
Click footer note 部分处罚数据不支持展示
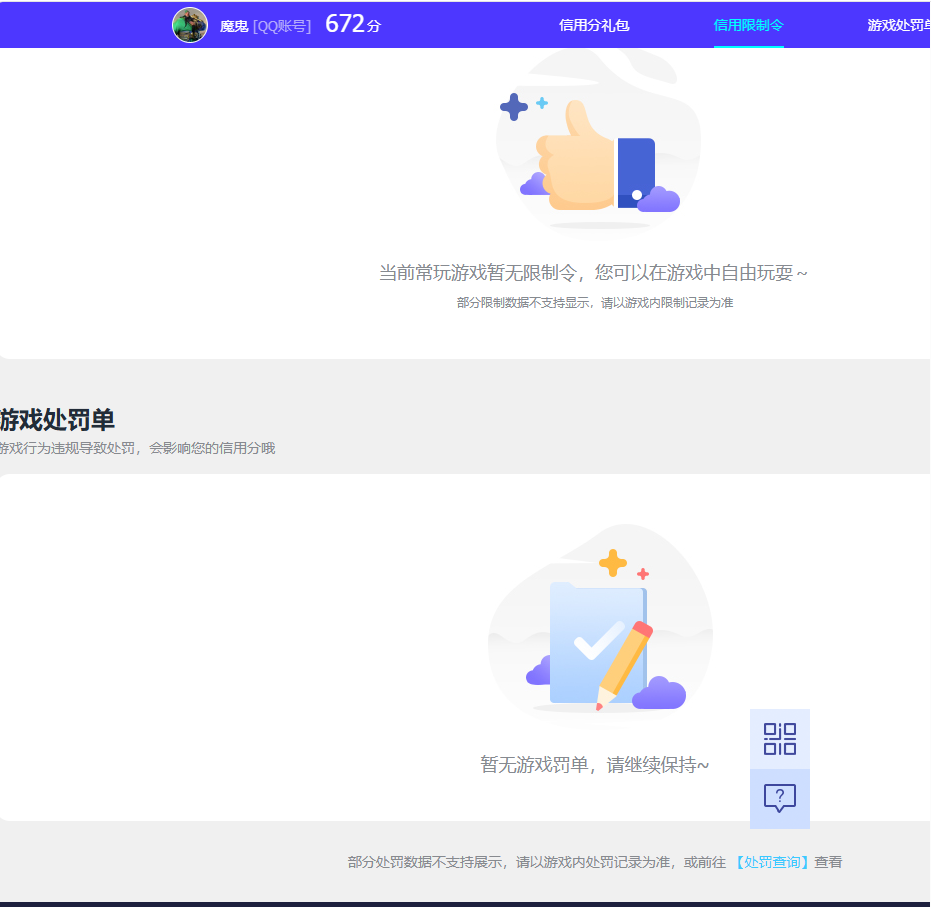[x=595, y=862]
